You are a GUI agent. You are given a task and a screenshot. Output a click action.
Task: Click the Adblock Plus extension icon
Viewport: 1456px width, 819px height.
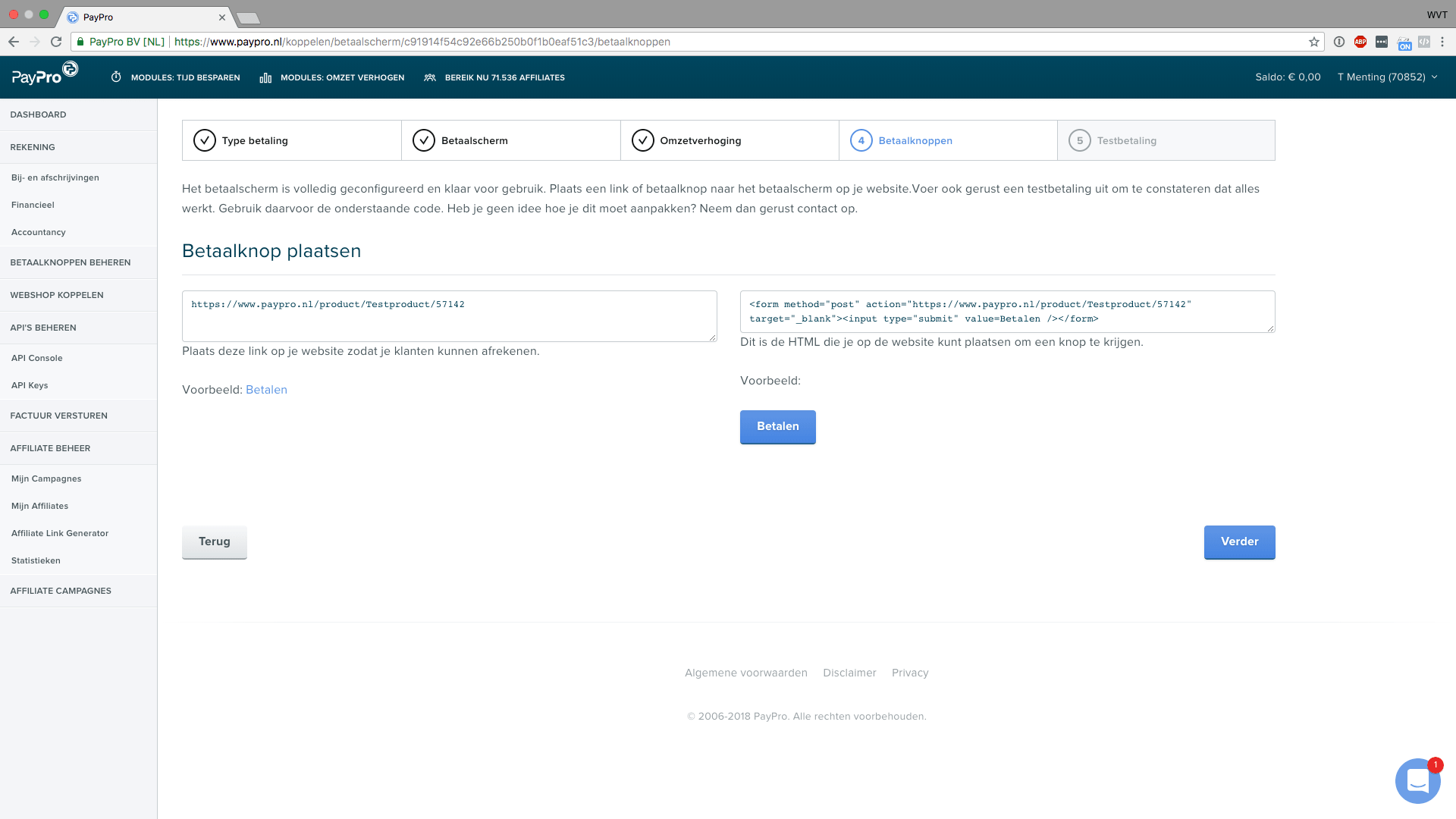1360,42
